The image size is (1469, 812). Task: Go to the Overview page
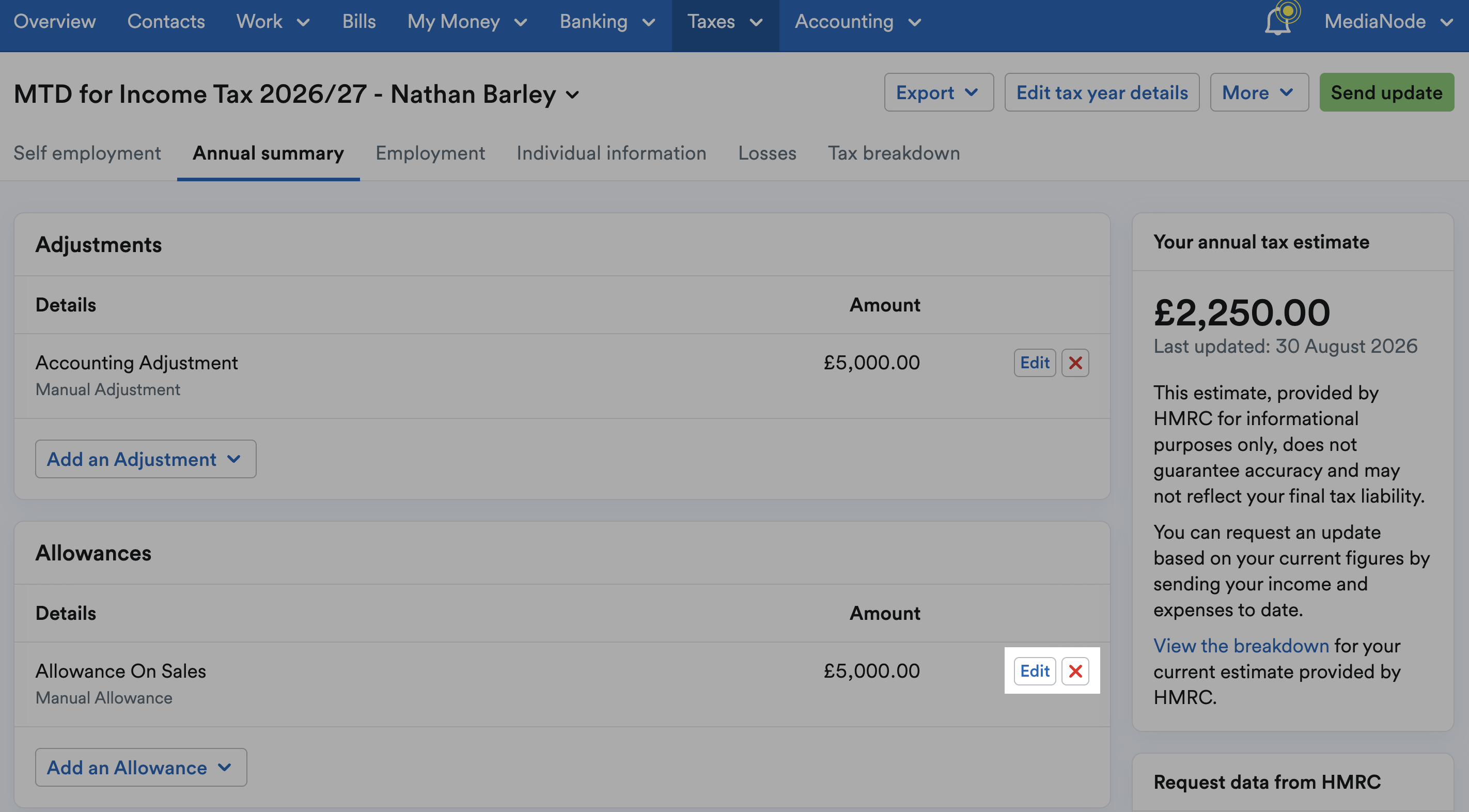[x=55, y=22]
